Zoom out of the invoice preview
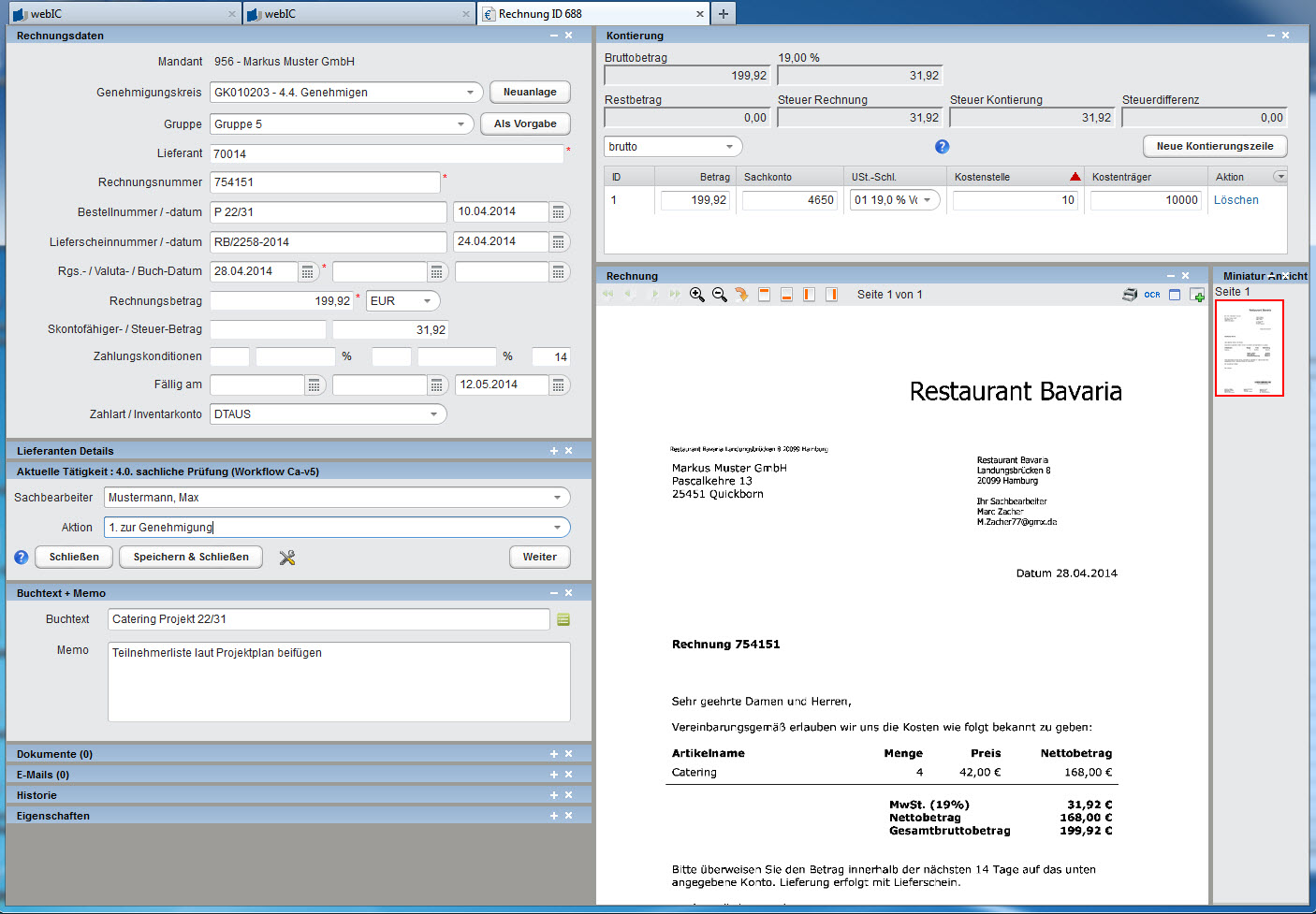Image resolution: width=1316 pixels, height=914 pixels. [x=719, y=295]
